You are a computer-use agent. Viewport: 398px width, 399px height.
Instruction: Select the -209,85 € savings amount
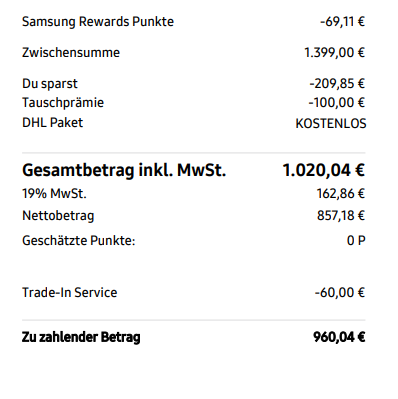coord(337,84)
